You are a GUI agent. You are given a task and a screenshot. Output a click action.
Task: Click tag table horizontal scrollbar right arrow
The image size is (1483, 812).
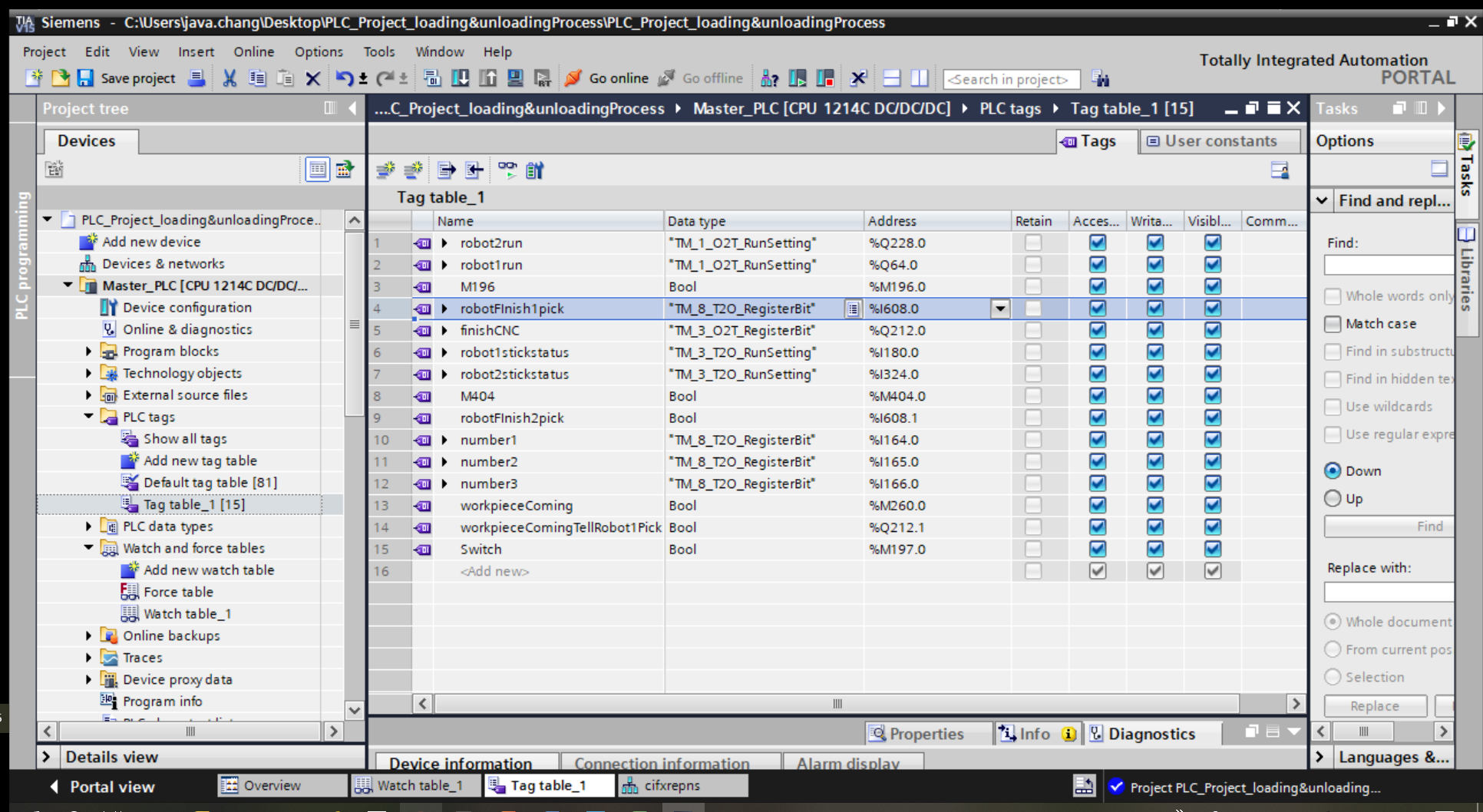(1296, 703)
